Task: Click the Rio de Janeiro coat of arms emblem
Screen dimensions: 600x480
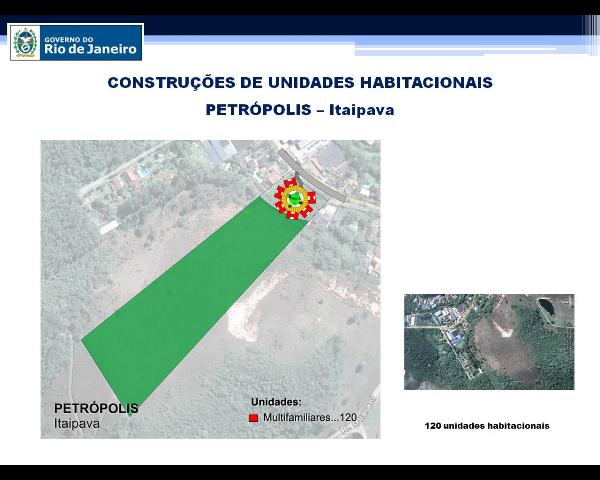Action: tap(26, 43)
